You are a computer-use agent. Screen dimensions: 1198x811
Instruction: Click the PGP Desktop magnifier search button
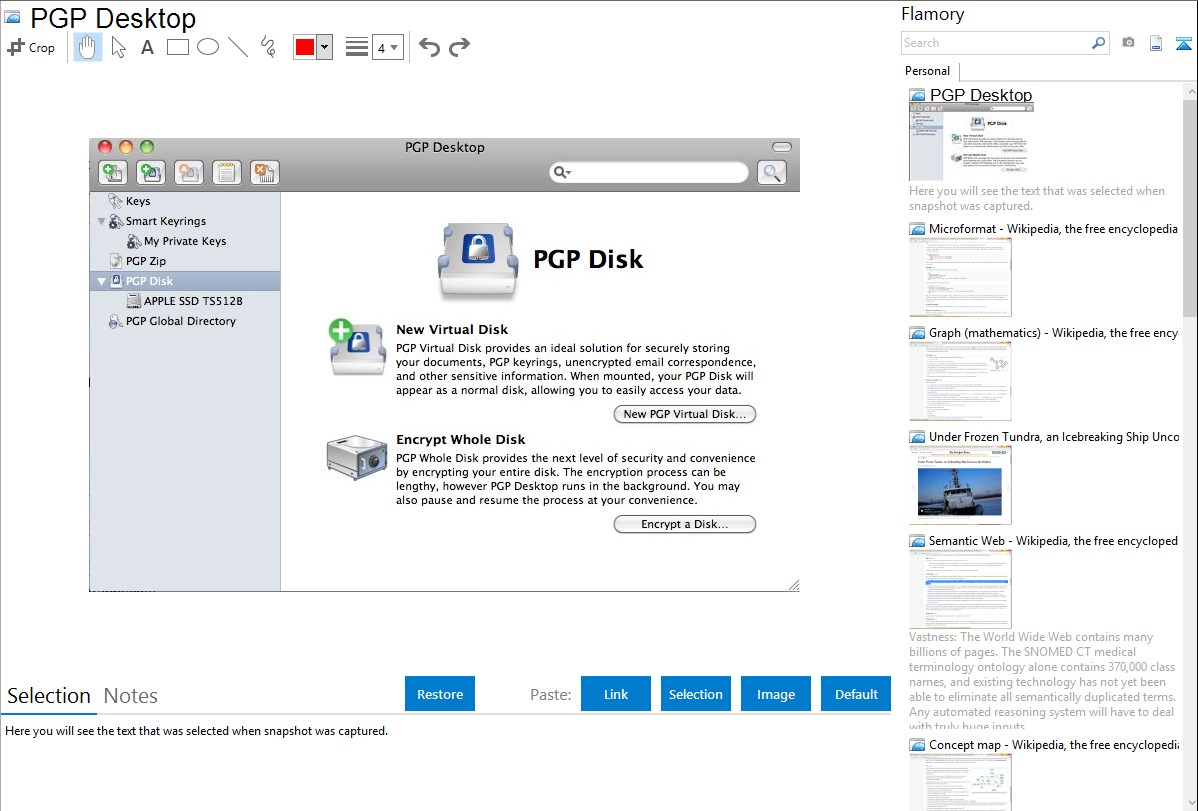coord(772,173)
